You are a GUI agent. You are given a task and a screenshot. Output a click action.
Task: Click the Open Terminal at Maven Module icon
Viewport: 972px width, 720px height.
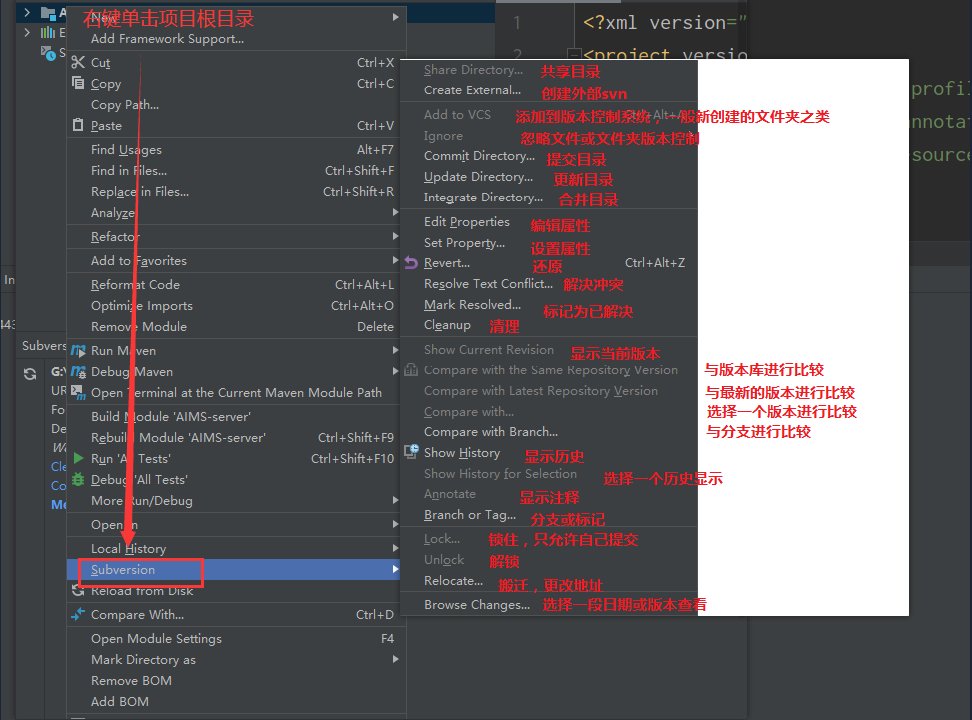click(x=77, y=392)
